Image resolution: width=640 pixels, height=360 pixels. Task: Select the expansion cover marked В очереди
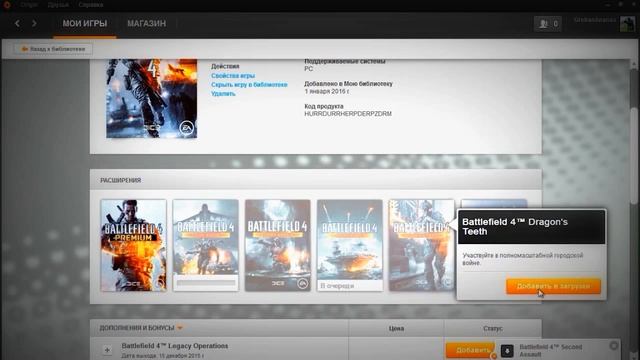point(350,245)
